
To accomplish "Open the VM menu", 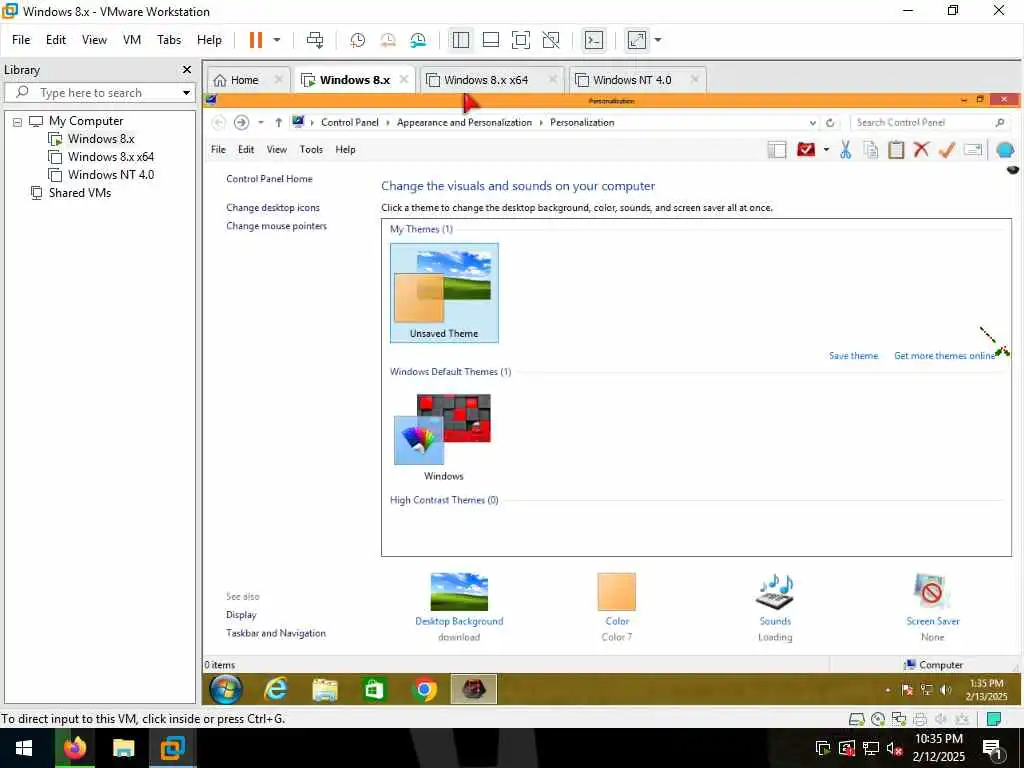I will [132, 40].
